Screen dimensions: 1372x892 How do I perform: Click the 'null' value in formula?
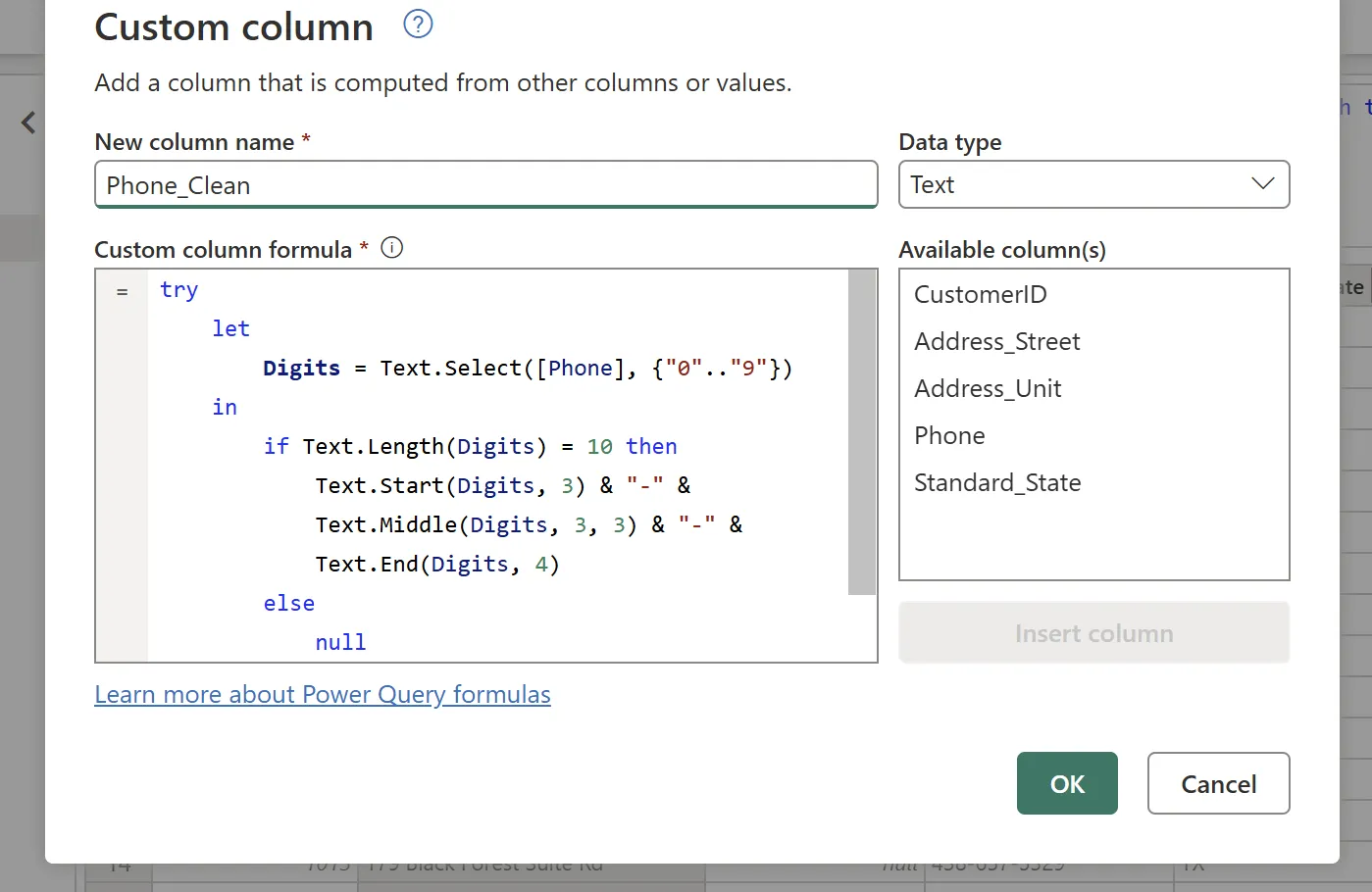point(340,642)
